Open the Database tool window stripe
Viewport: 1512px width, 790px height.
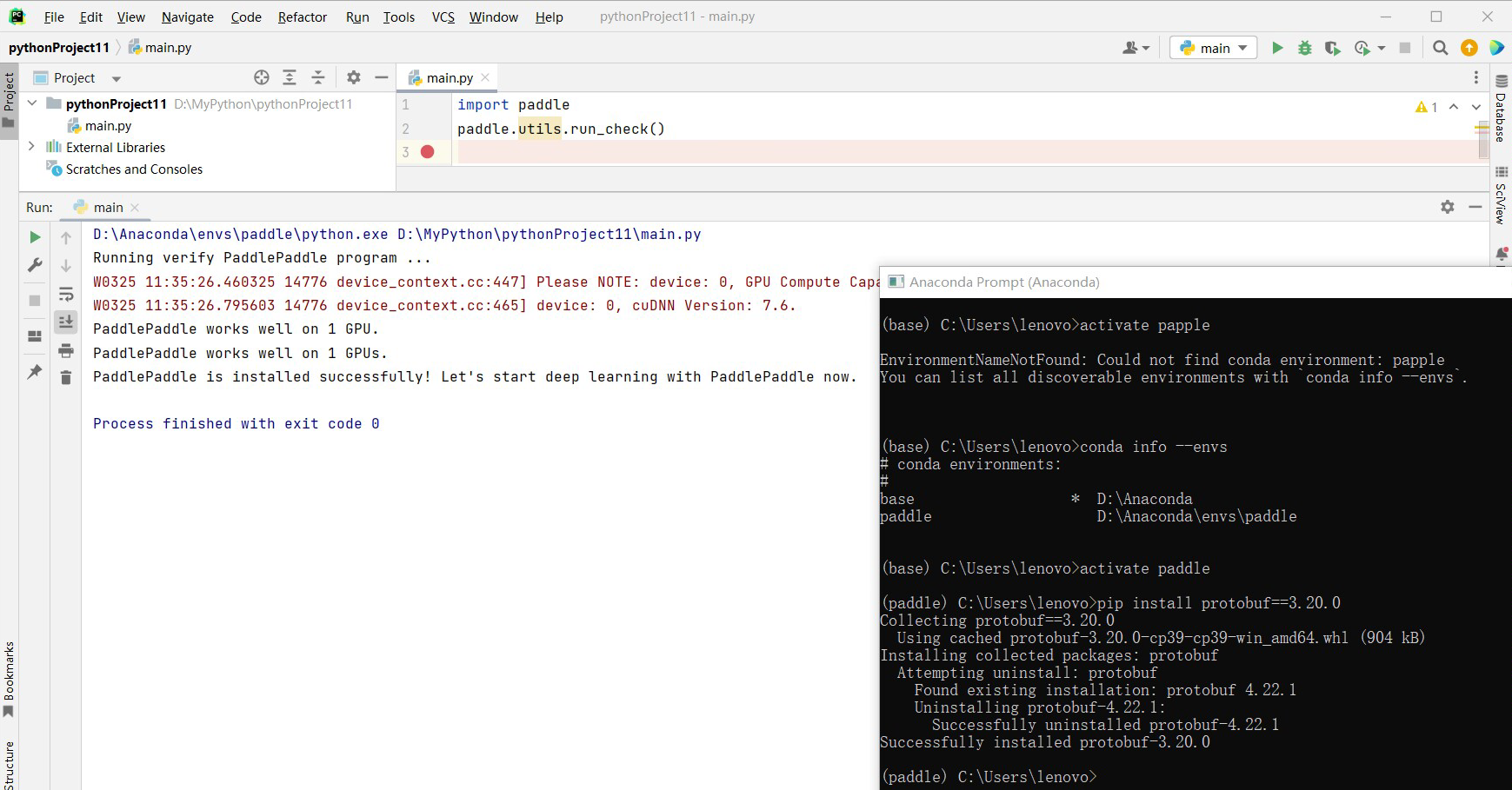click(1501, 110)
